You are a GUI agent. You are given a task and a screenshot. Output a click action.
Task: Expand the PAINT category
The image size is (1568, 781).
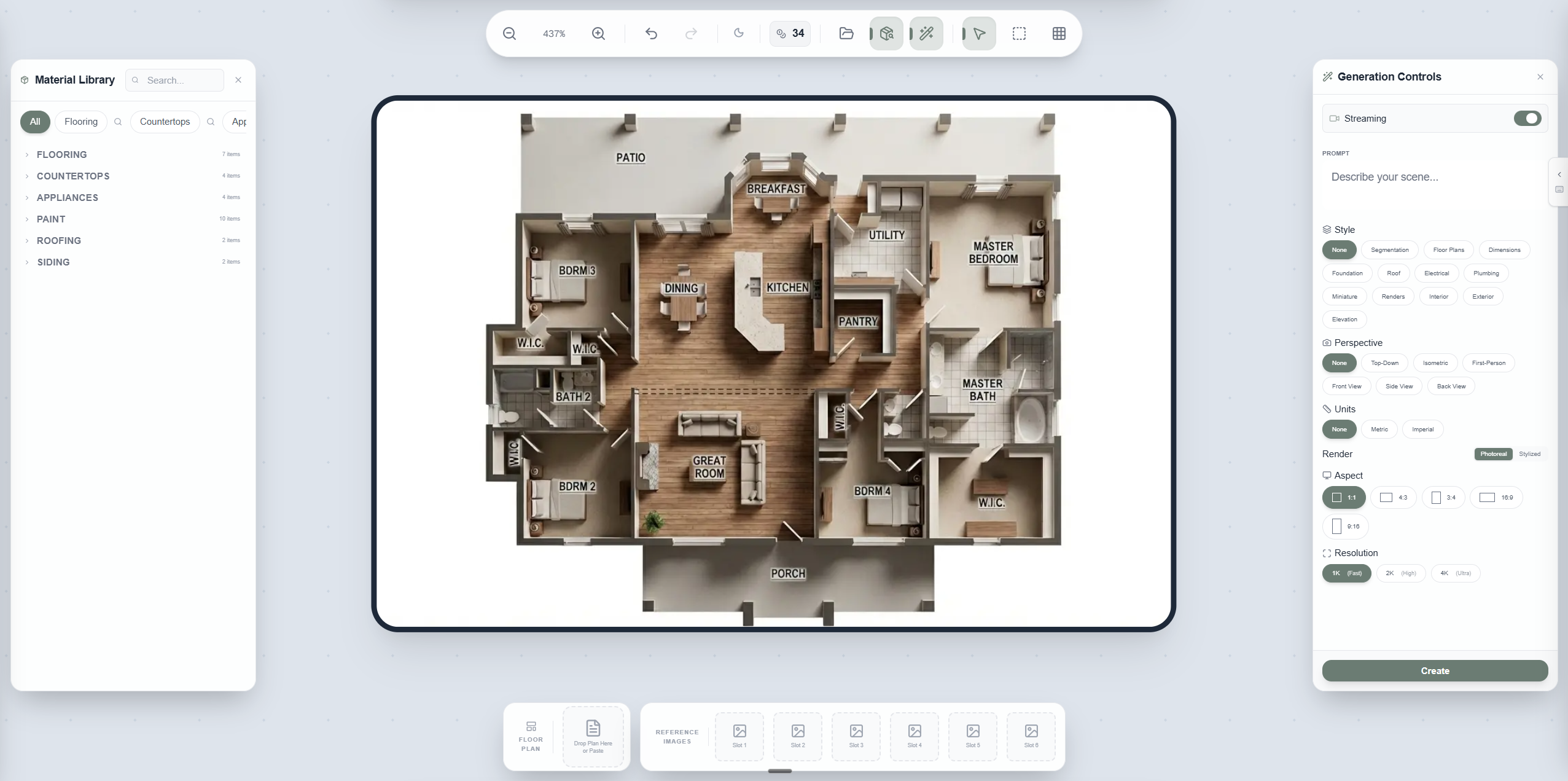(51, 219)
